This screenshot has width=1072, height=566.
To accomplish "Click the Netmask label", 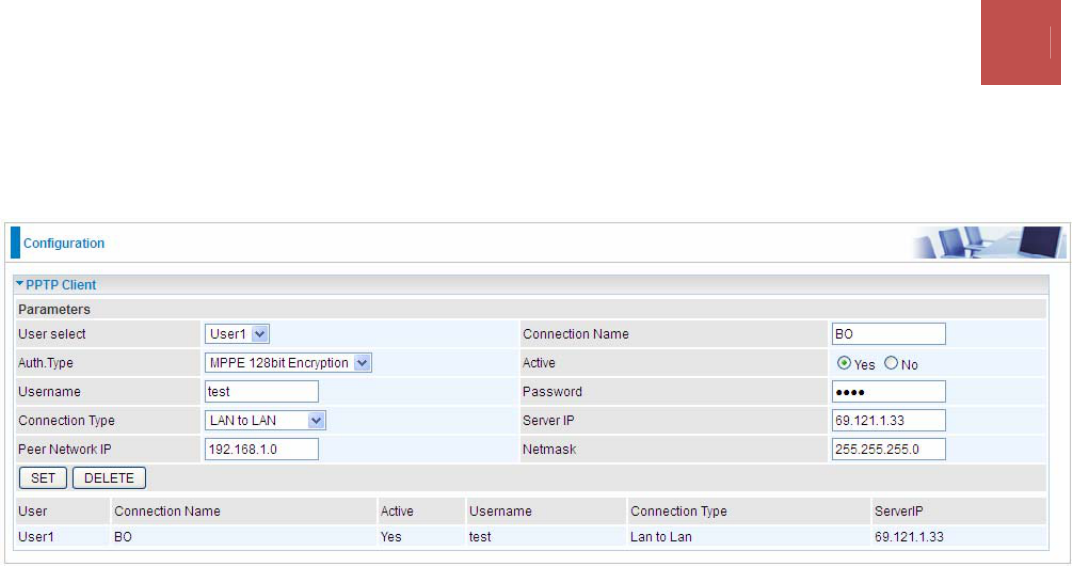I will pos(549,449).
